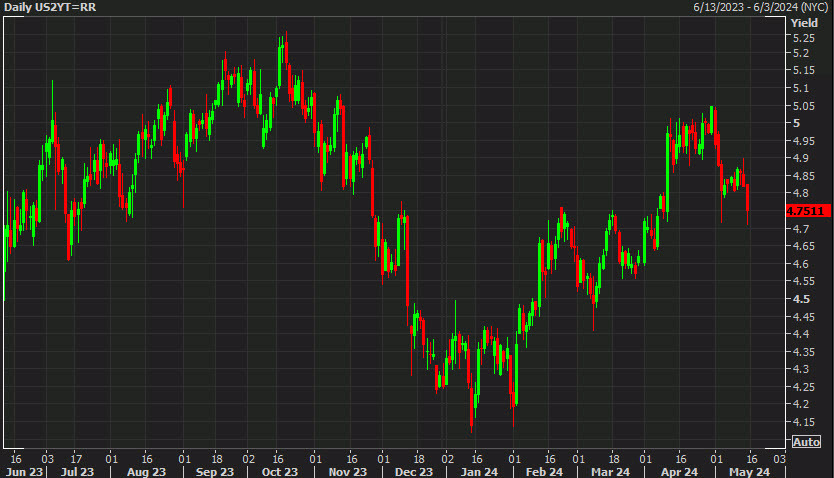
Task: Click the Daily US2YT=RR chart title
Action: [x=50, y=7]
